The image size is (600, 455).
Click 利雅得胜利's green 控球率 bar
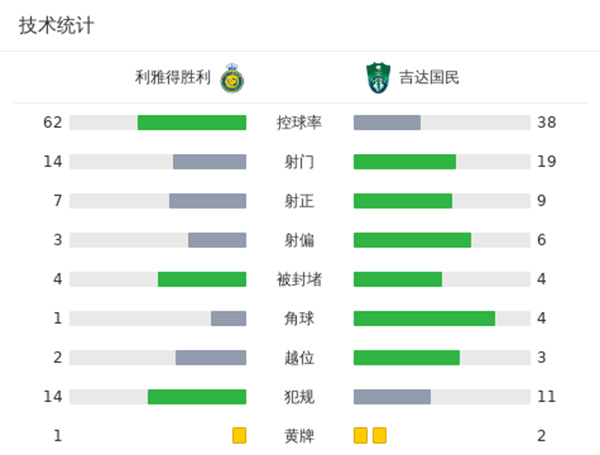192,122
